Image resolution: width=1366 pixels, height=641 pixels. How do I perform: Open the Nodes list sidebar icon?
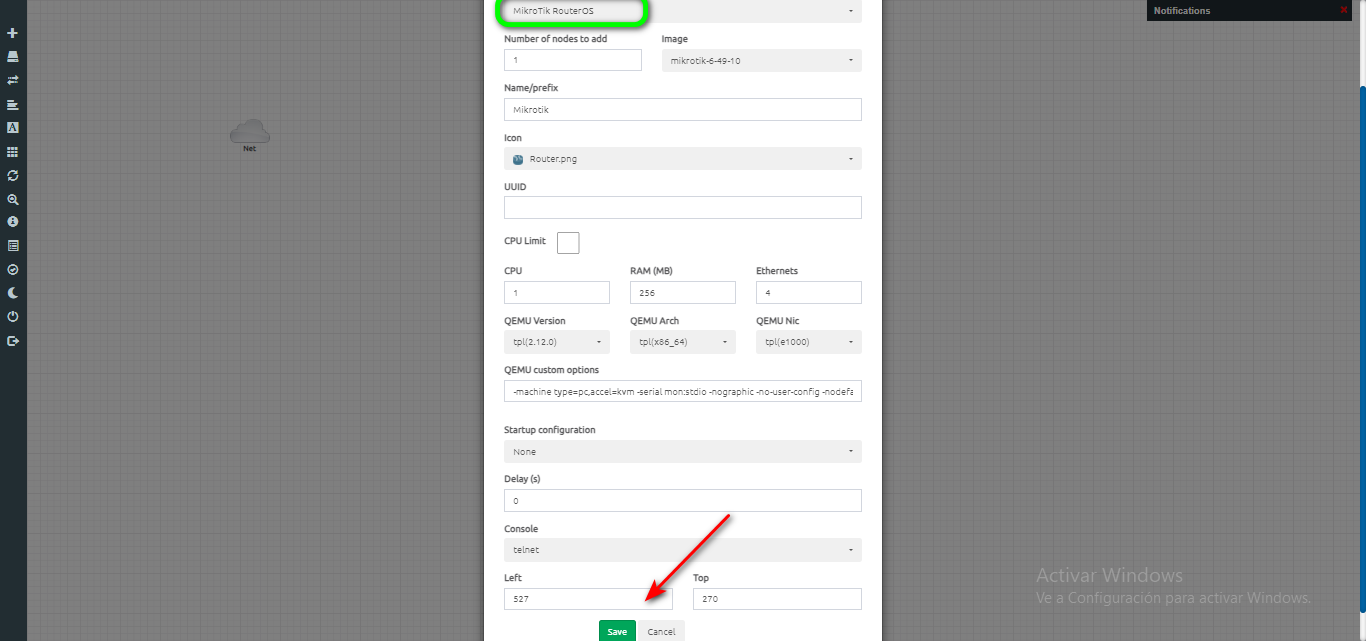[x=13, y=57]
